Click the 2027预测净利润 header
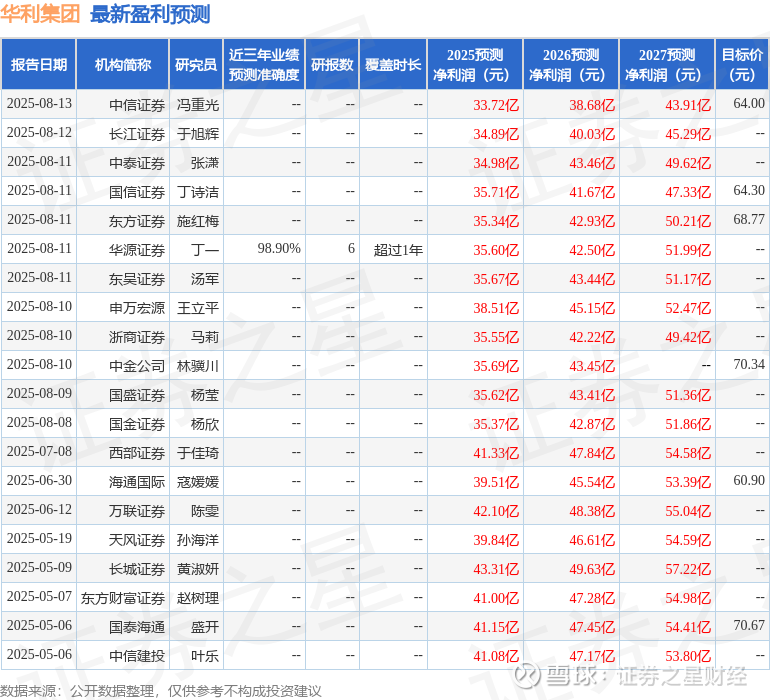 click(667, 64)
